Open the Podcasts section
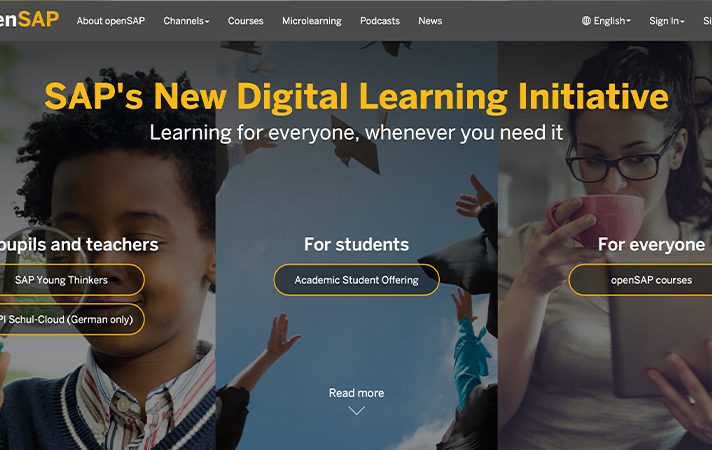712x450 pixels. (x=380, y=21)
